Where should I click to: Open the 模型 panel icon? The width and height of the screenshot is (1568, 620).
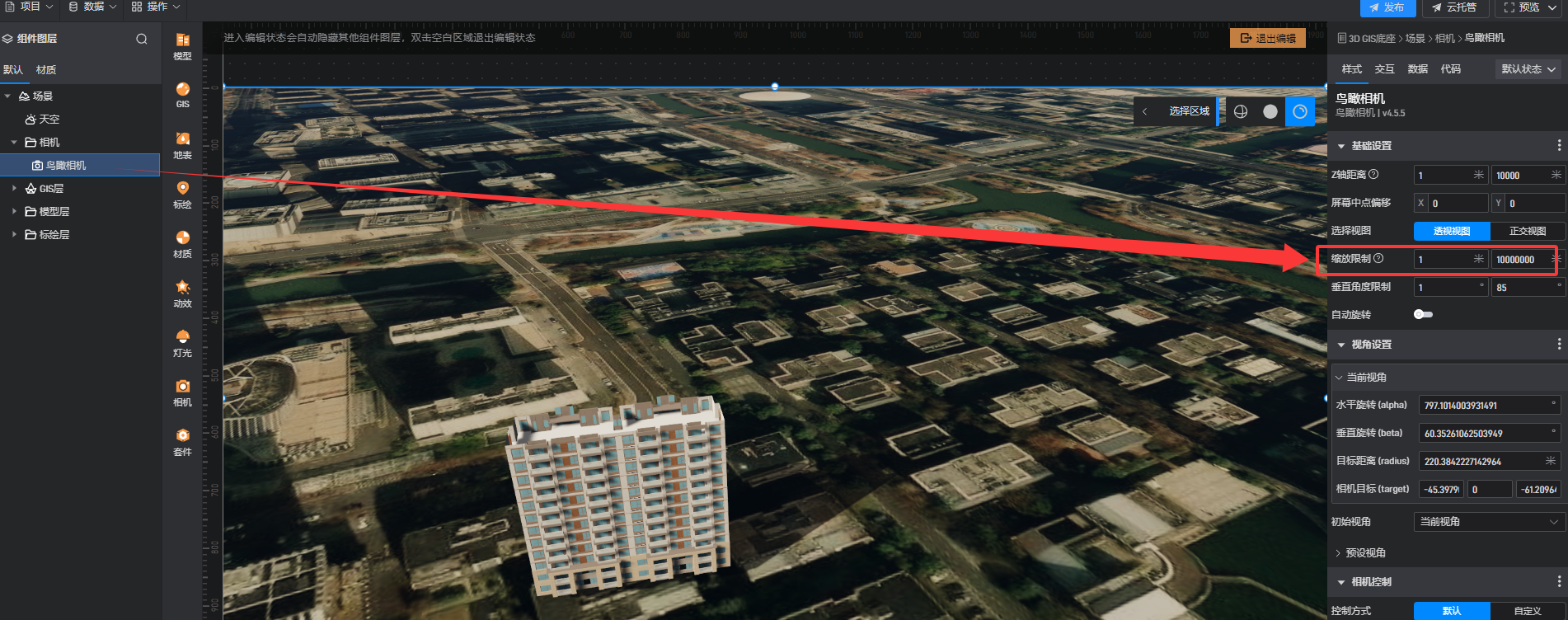[182, 46]
